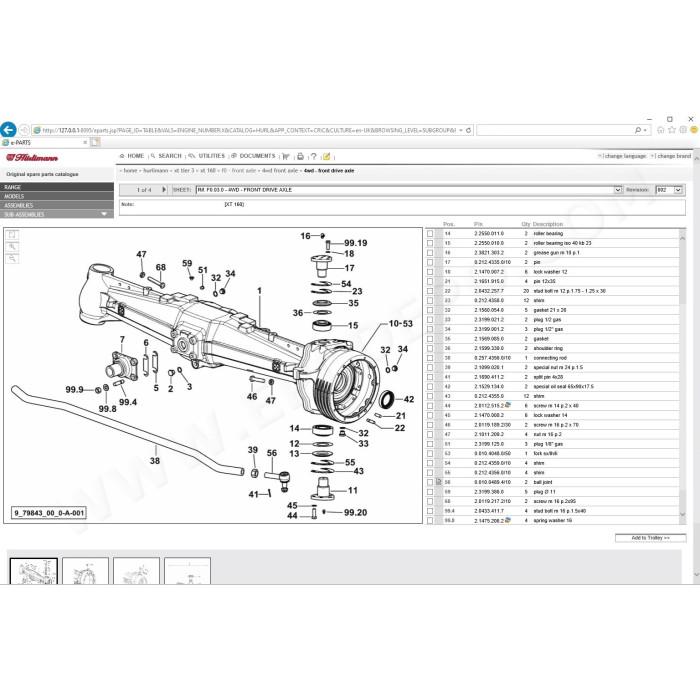Open the browser home icon
The width and height of the screenshot is (700, 700).
(x=661, y=130)
